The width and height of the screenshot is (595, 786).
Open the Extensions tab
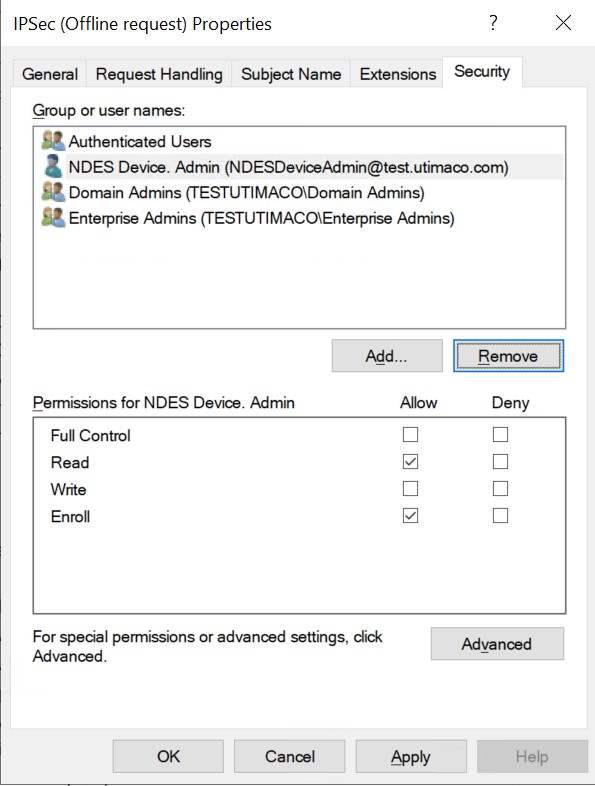pos(398,74)
